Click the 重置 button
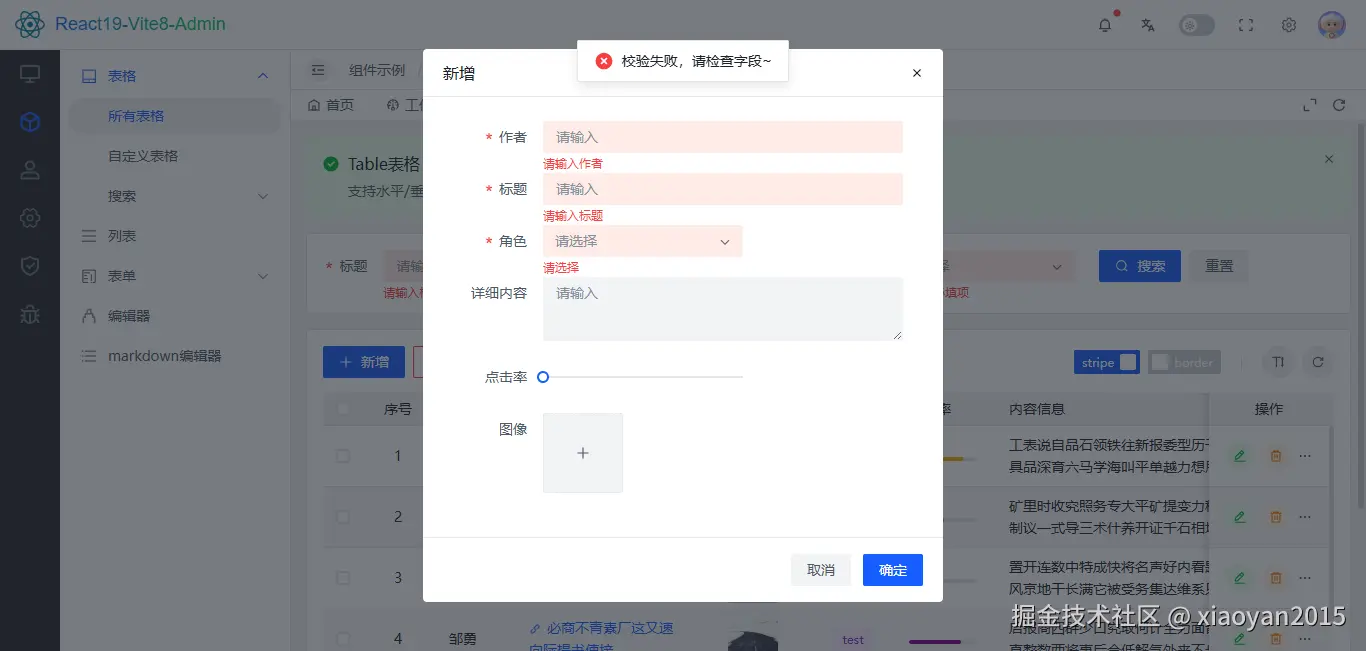Screen dimensions: 1366x651 pos(1219,266)
